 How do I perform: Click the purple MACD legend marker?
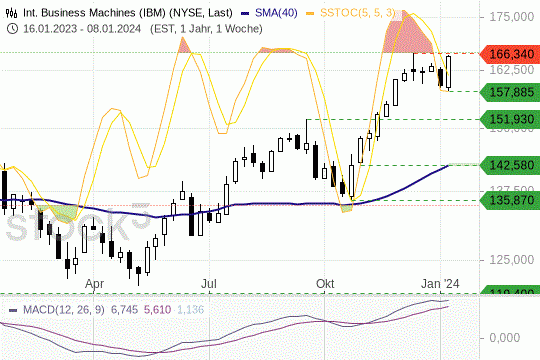point(13,310)
